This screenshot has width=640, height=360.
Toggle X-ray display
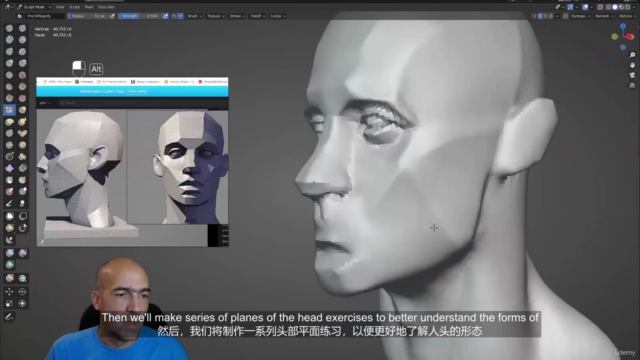pyautogui.click(x=600, y=7)
